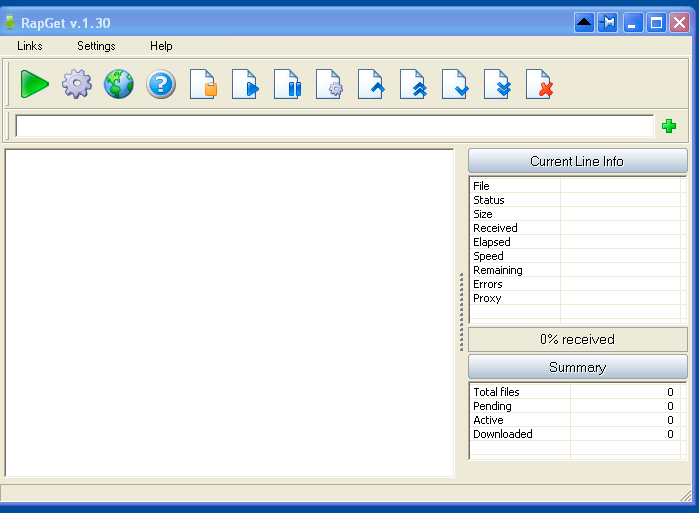Start downloads with the green play button
Screen dimensions: 699x513
pyautogui.click(x=34, y=84)
